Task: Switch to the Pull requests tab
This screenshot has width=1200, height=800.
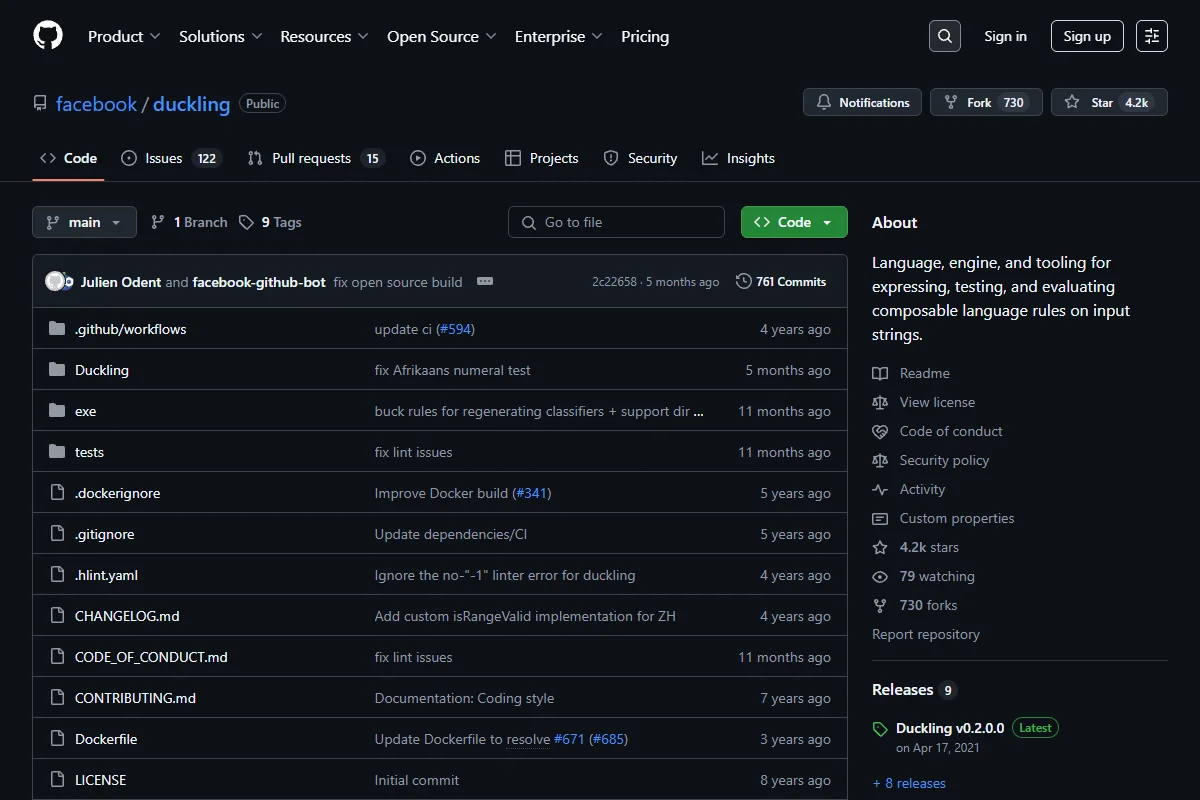Action: click(314, 158)
